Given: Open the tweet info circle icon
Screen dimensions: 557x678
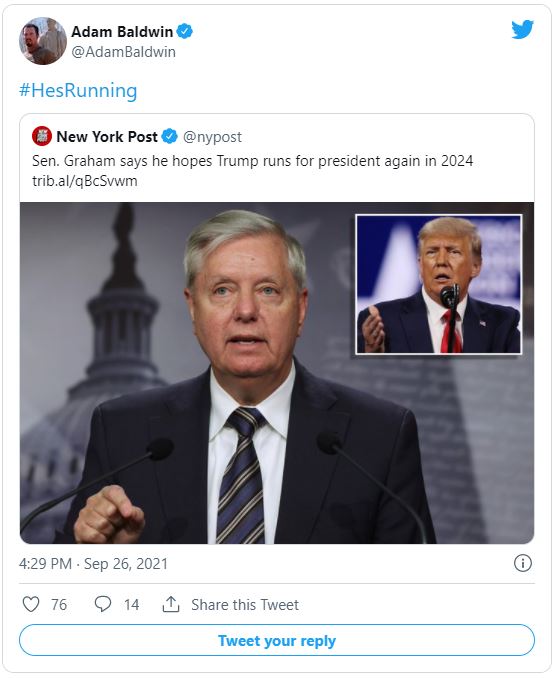Looking at the screenshot, I should 522,563.
